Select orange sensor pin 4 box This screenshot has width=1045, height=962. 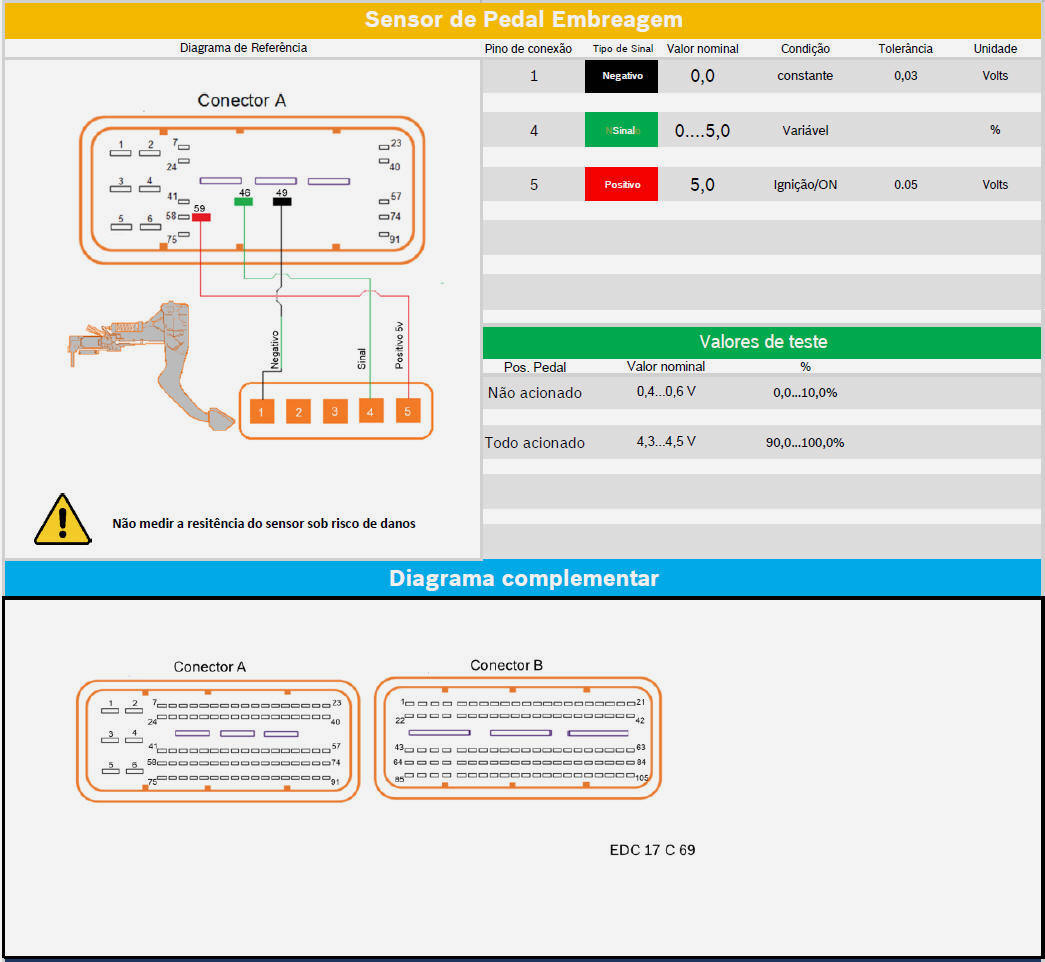pyautogui.click(x=371, y=411)
